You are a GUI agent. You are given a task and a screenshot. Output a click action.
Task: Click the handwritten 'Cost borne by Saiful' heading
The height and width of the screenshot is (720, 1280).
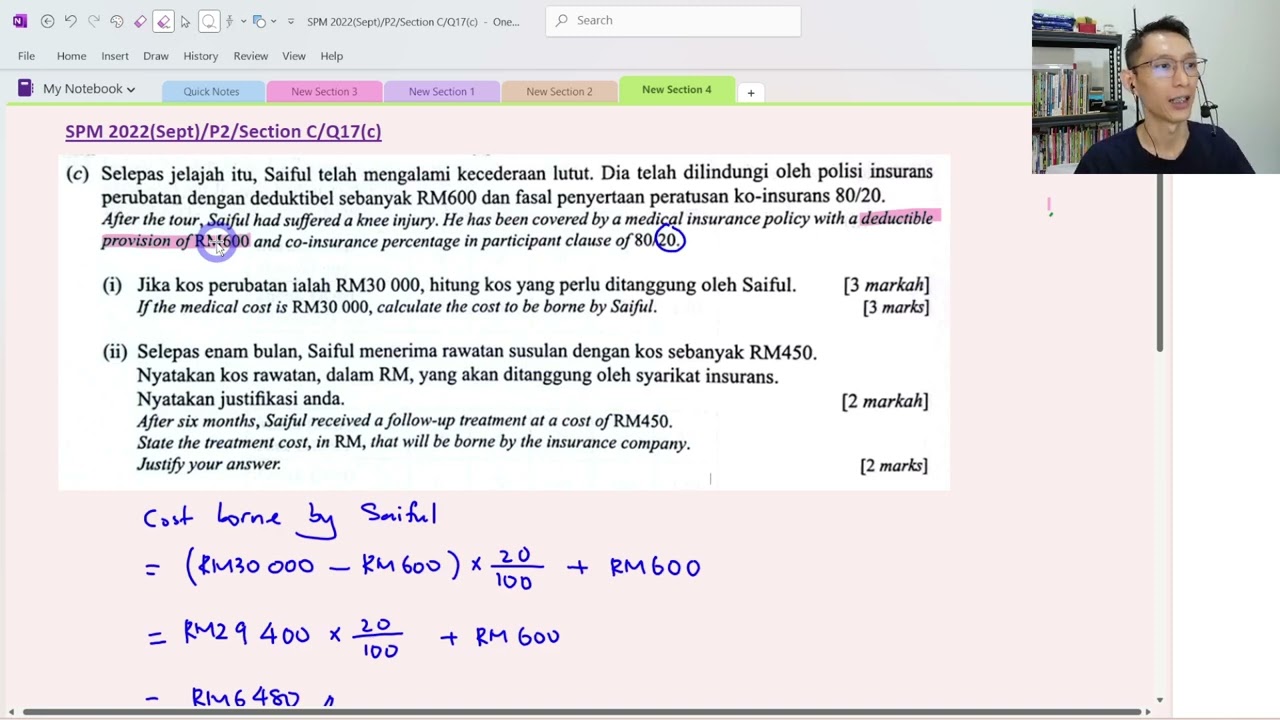click(x=290, y=517)
